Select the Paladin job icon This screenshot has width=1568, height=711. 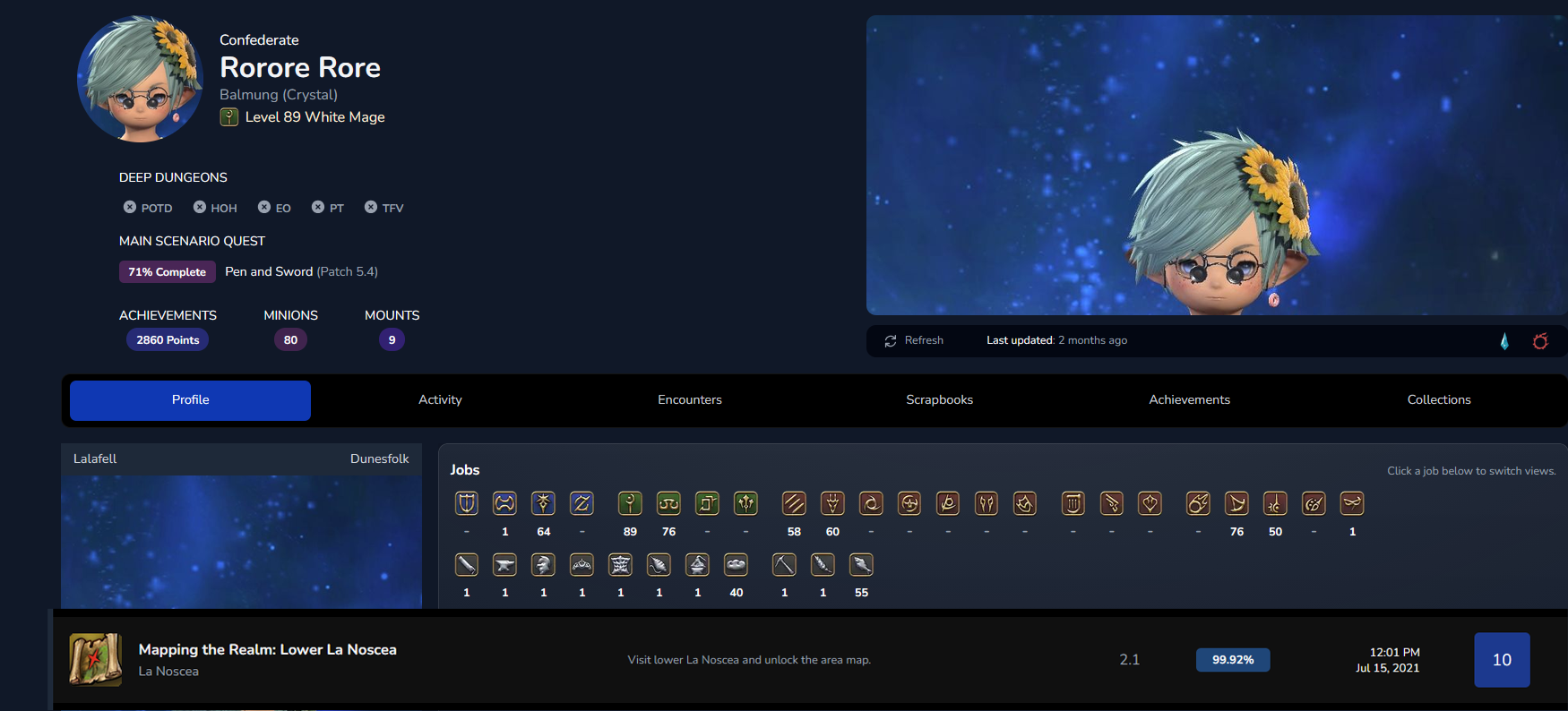(x=467, y=503)
